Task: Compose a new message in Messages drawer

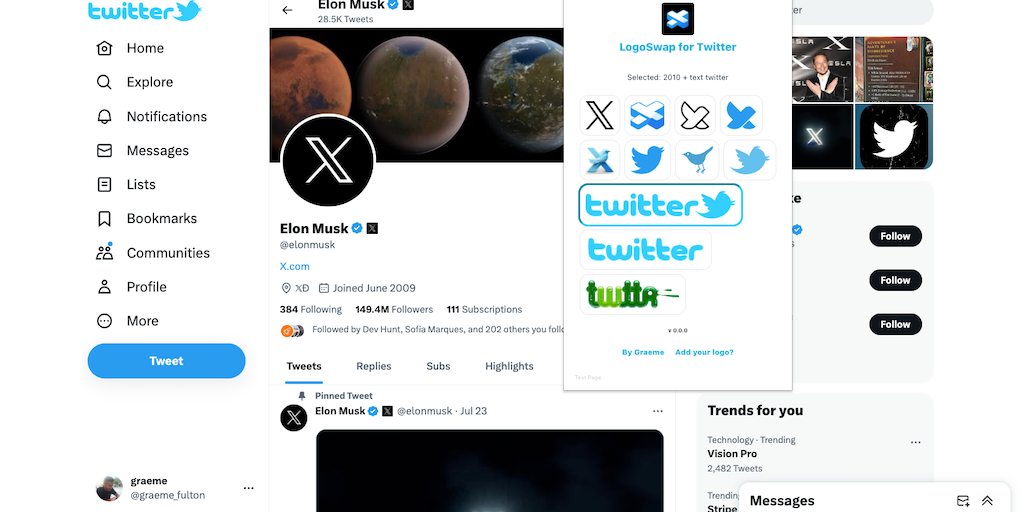Action: tap(963, 500)
